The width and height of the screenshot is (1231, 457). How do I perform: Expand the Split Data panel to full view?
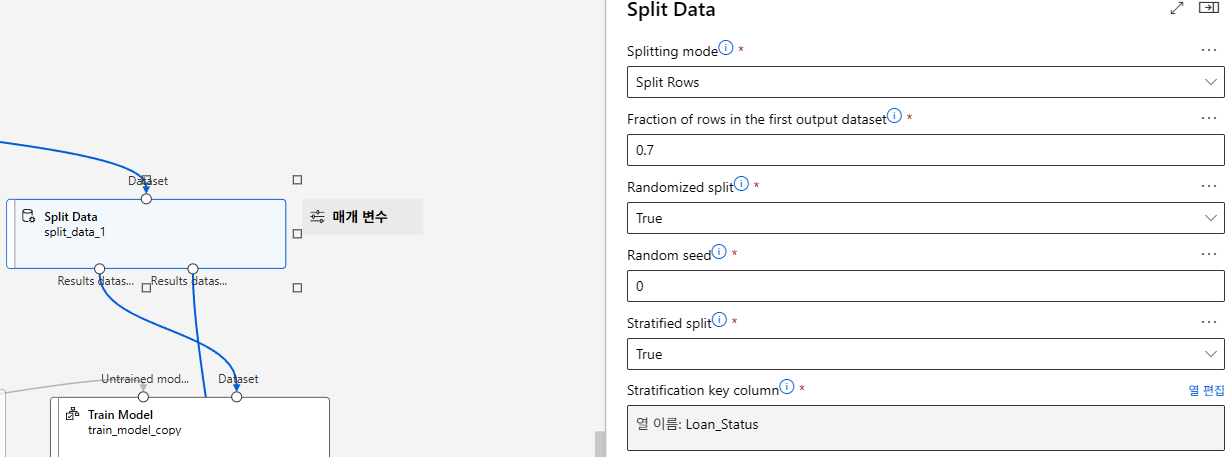tap(1177, 8)
